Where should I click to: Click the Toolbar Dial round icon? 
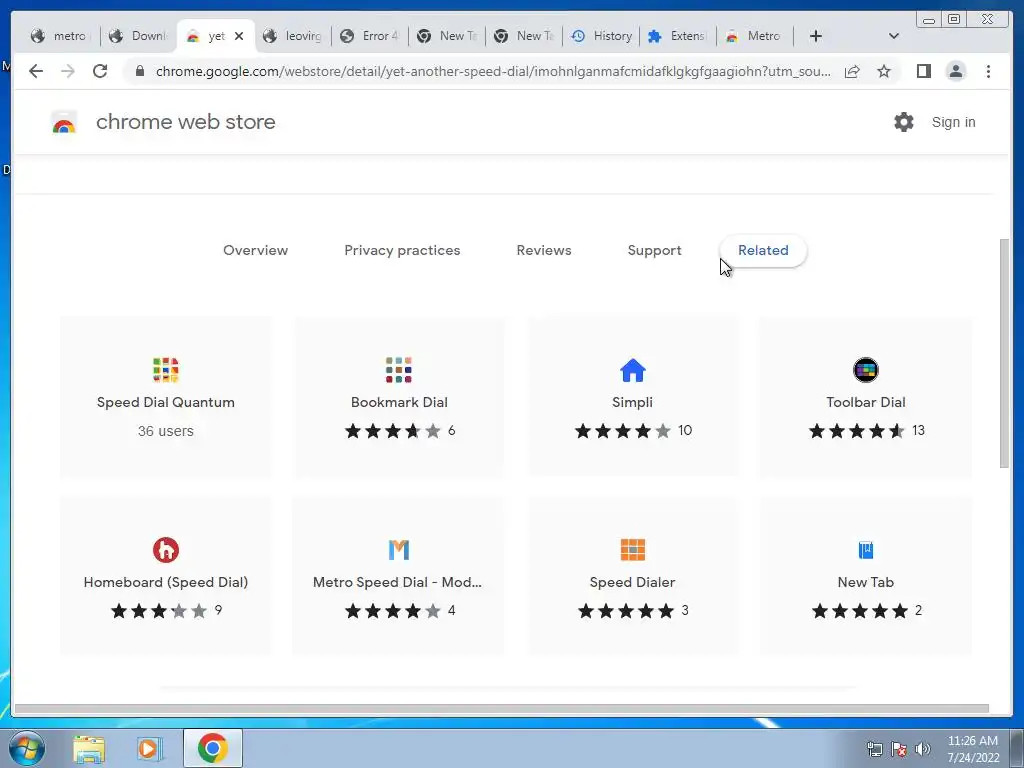click(x=865, y=370)
